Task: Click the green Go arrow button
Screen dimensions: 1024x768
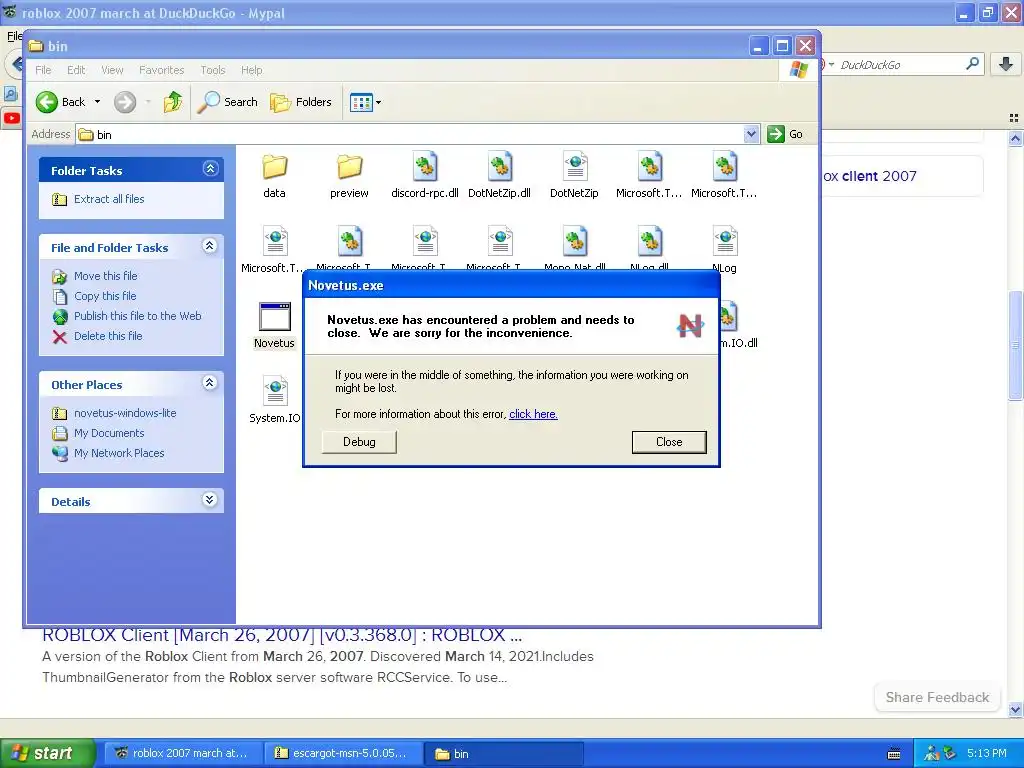Action: pyautogui.click(x=775, y=134)
